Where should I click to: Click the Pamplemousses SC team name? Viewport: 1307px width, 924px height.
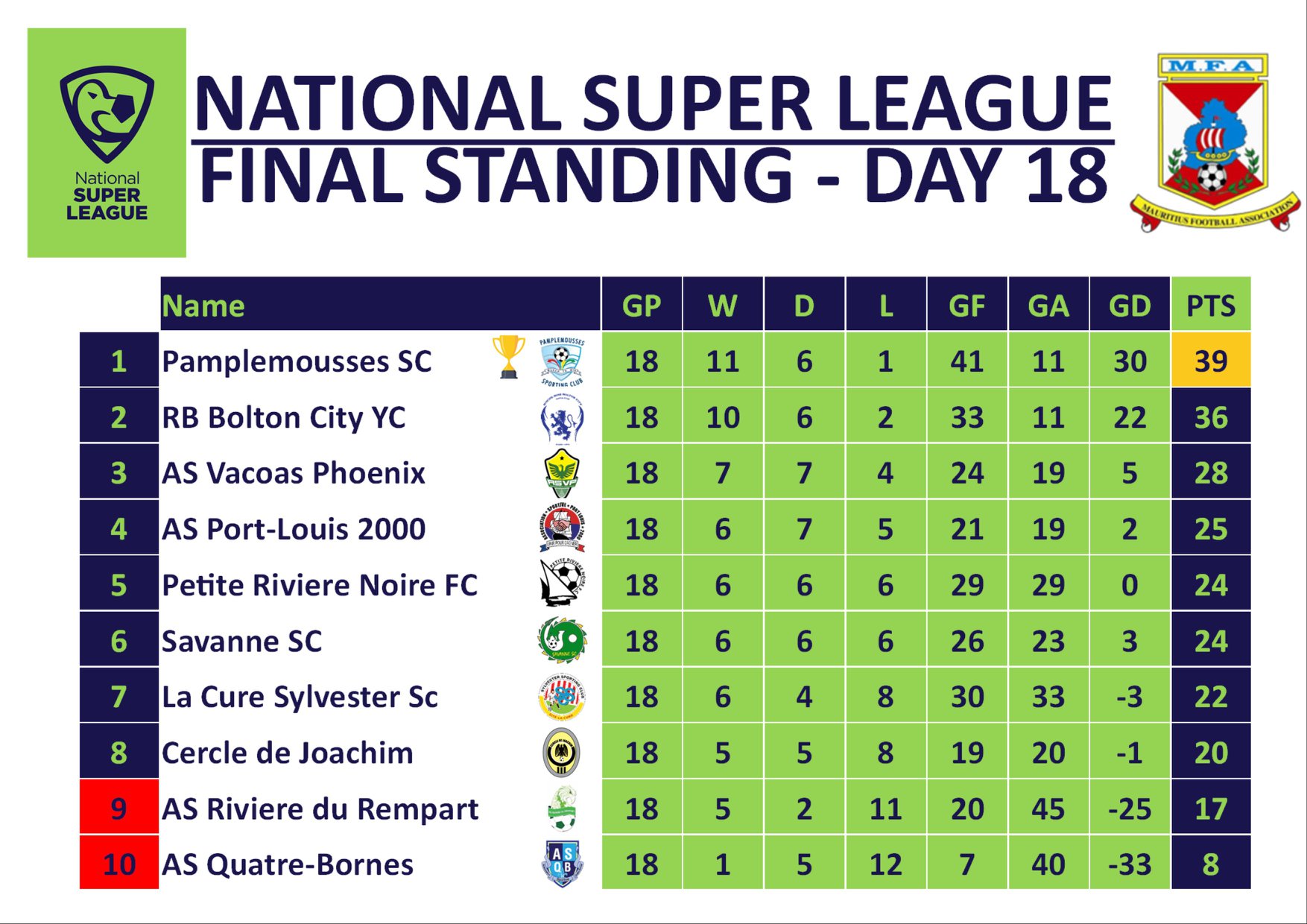pos(297,361)
